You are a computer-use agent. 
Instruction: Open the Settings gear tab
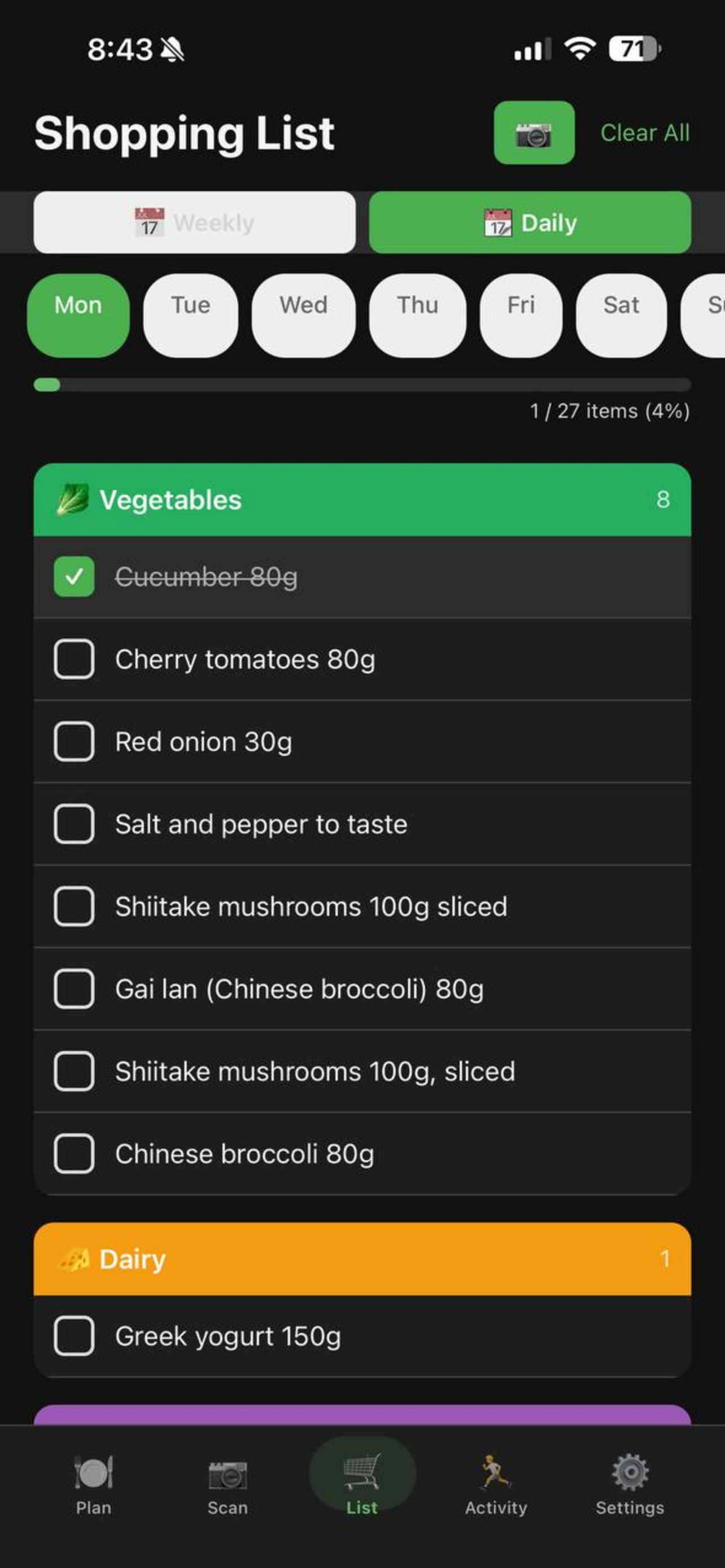coord(630,1473)
